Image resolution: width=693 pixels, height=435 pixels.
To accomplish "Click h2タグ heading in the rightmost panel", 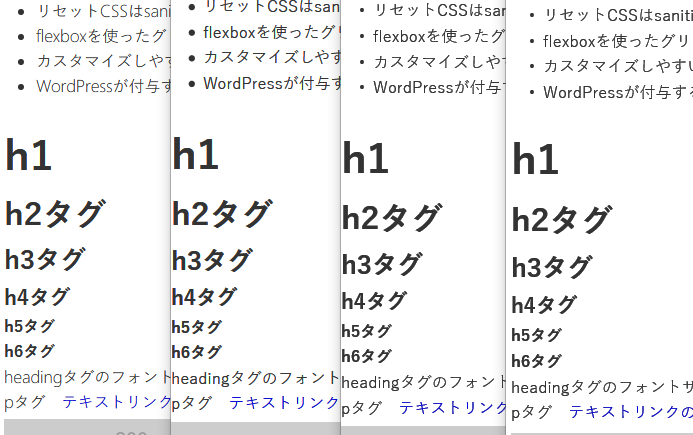I will click(562, 220).
